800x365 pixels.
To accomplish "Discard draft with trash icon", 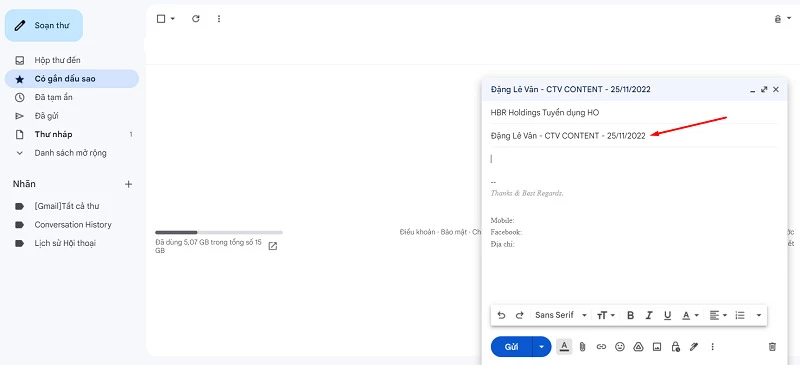I will pos(772,347).
